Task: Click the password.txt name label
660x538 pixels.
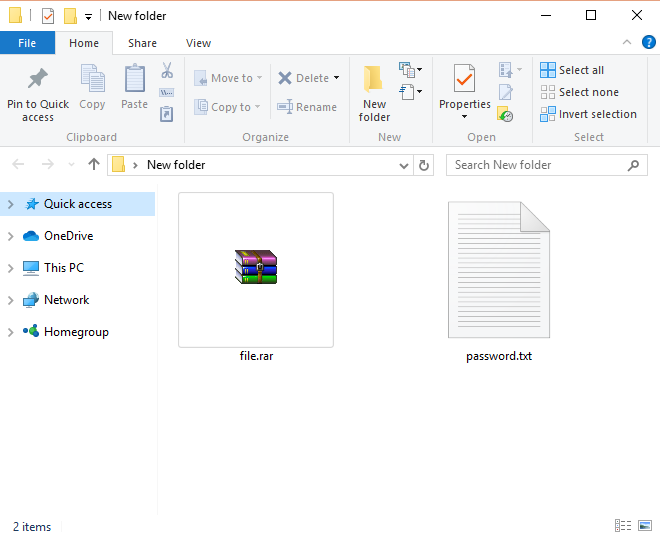Action: pos(499,356)
